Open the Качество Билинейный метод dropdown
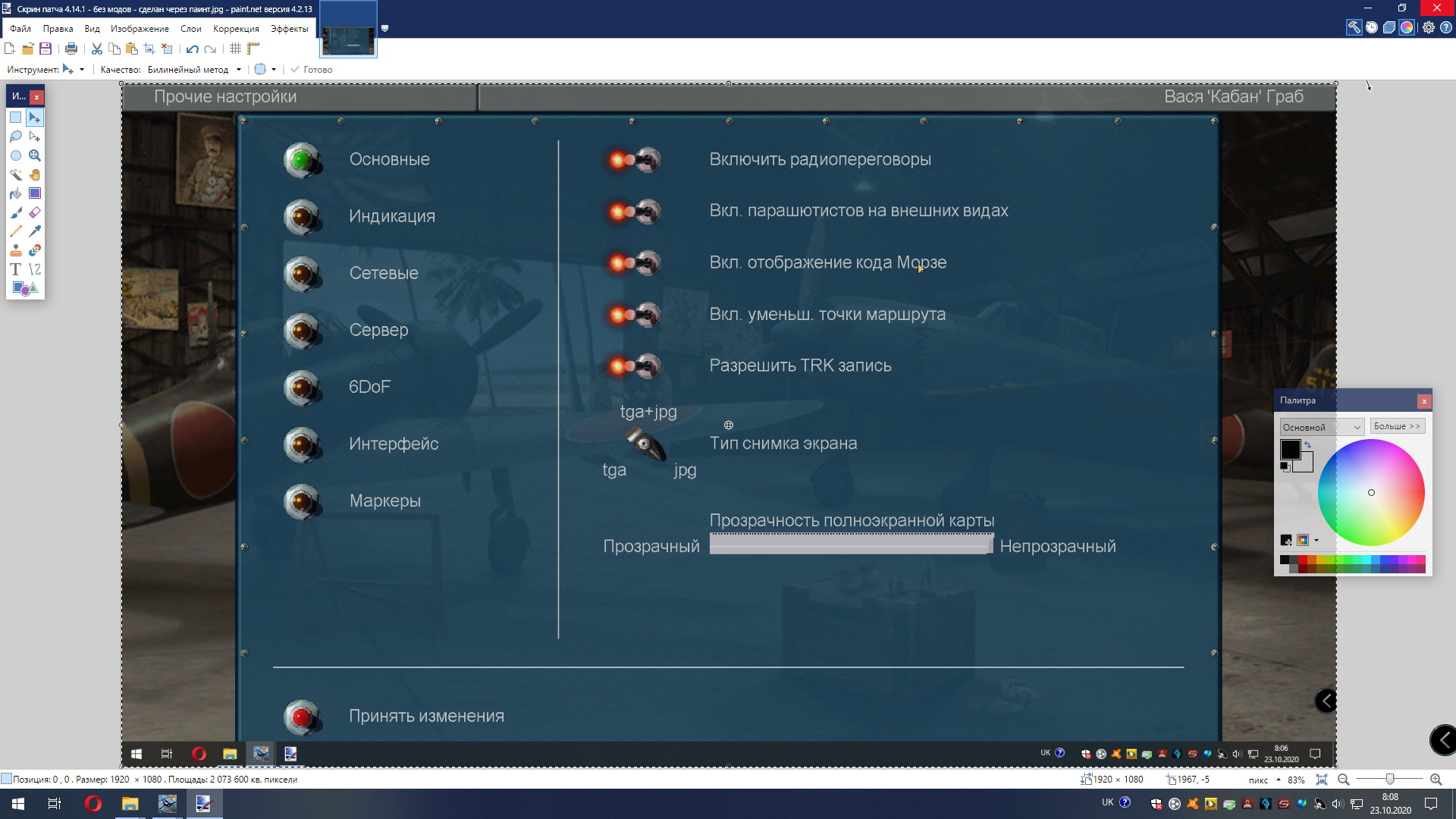 pyautogui.click(x=238, y=69)
